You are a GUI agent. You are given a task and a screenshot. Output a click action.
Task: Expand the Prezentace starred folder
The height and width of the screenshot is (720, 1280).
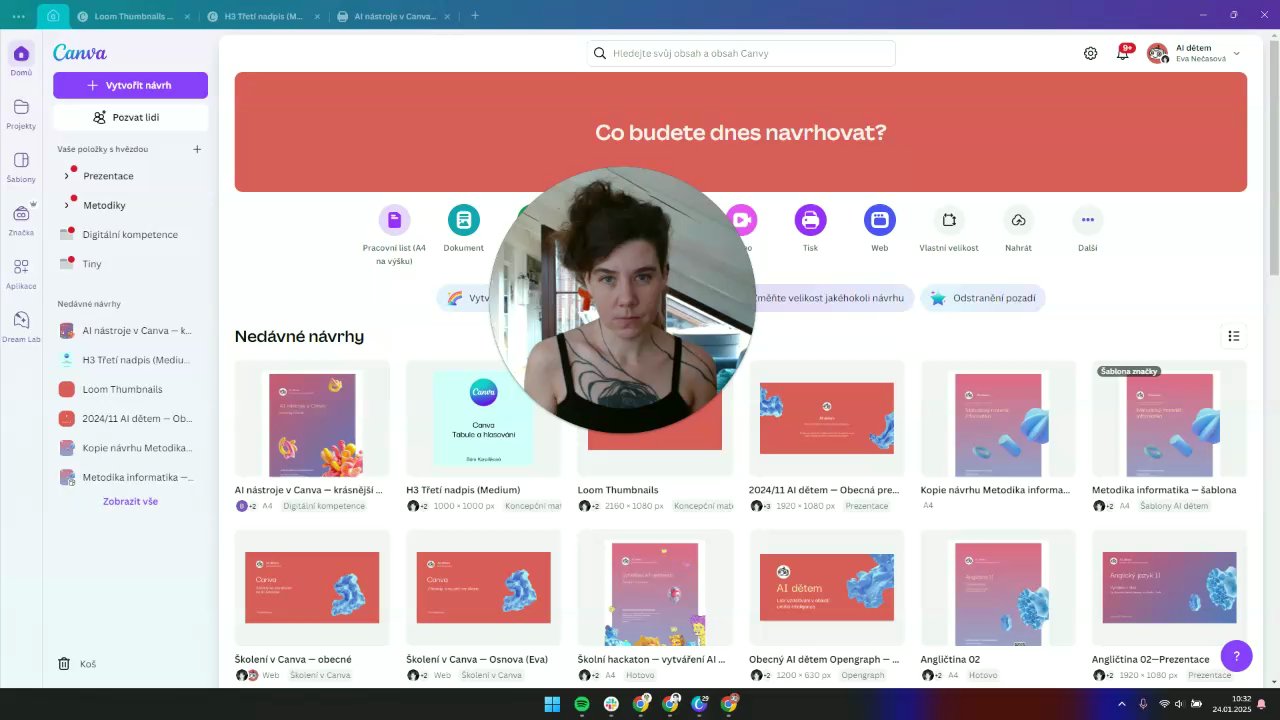point(66,176)
